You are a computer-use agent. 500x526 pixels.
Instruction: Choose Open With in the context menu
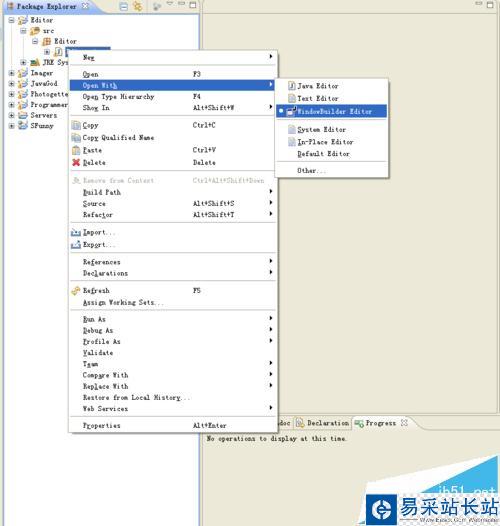[172, 85]
